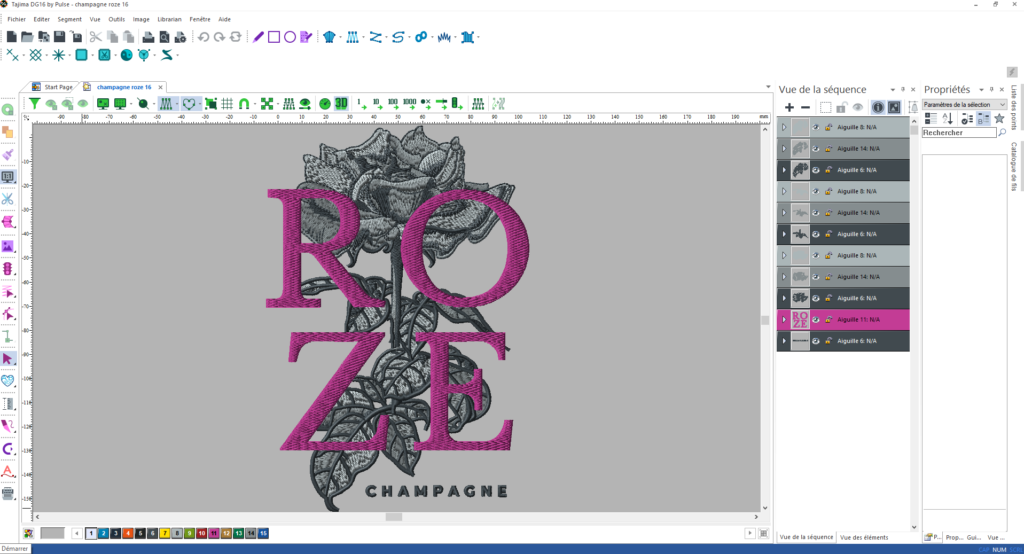Viewport: 1024px width, 554px height.
Task: Select the ROZE thumbnail in sequence list
Action: pos(800,319)
